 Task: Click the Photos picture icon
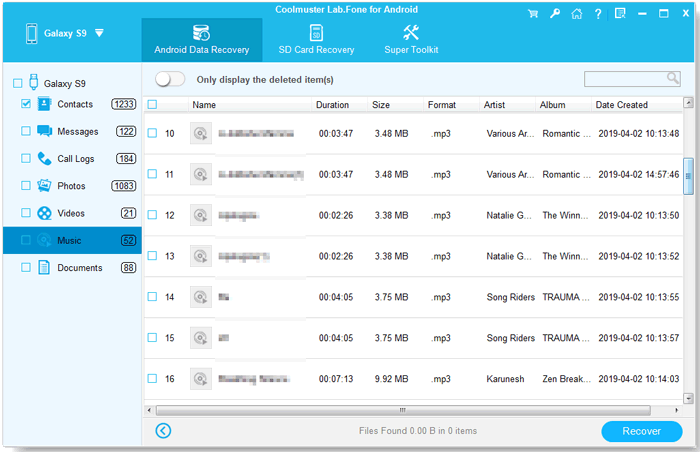44,185
